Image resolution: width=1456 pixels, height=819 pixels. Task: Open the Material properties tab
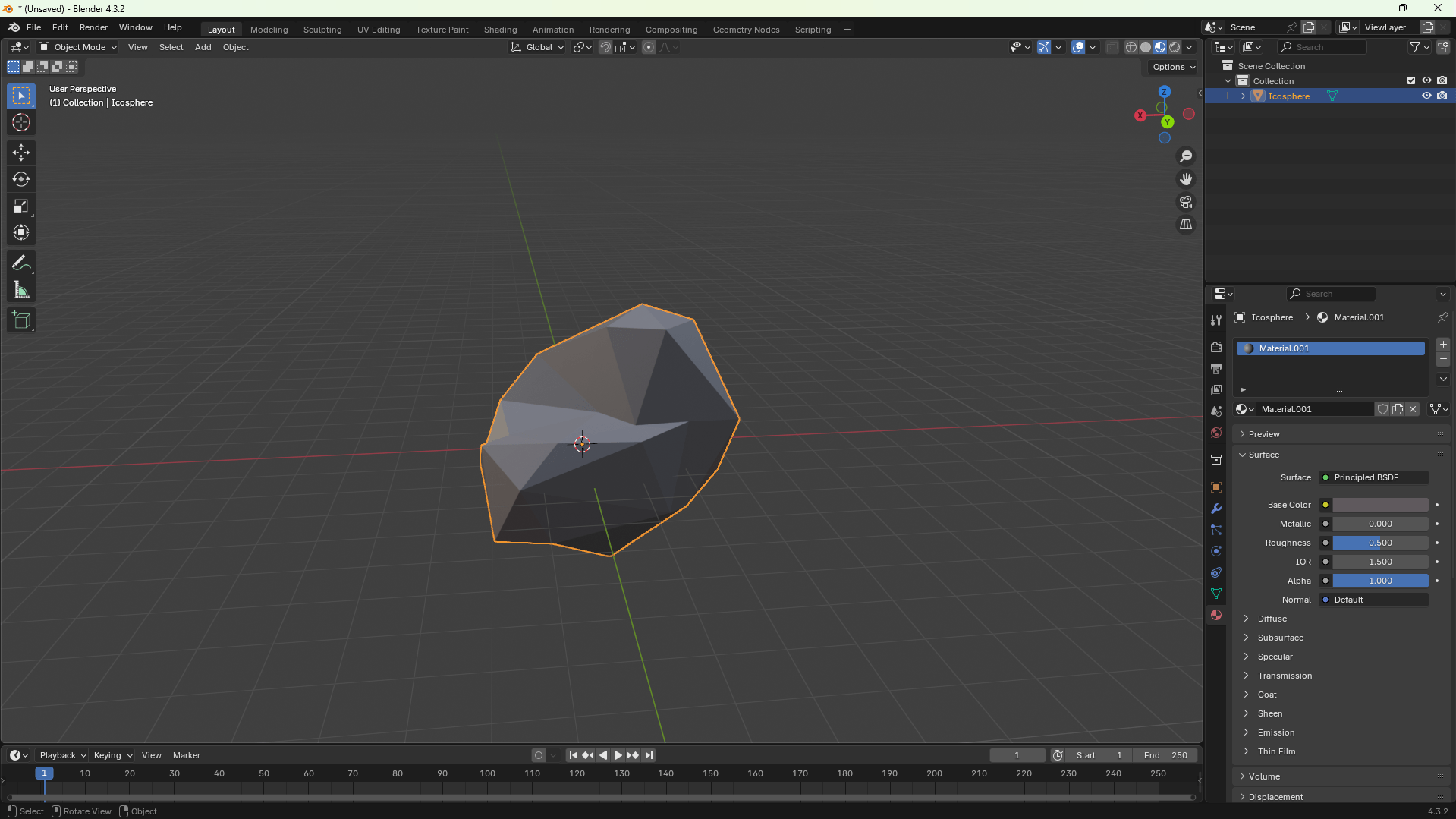[x=1216, y=615]
